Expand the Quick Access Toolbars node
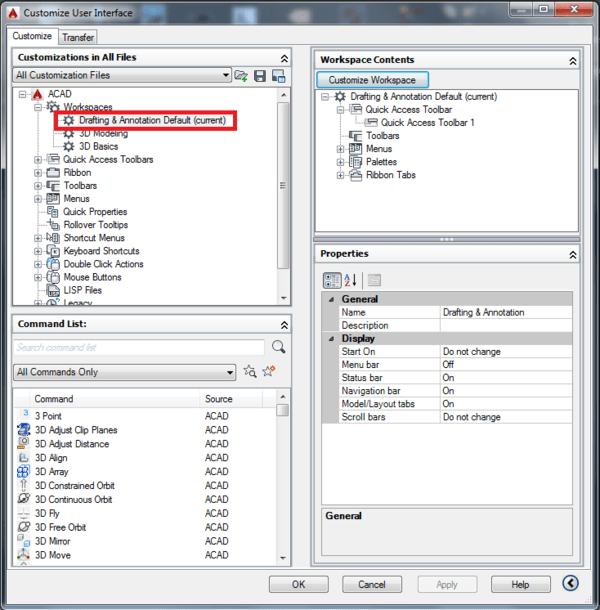600x610 pixels. pyautogui.click(x=38, y=160)
